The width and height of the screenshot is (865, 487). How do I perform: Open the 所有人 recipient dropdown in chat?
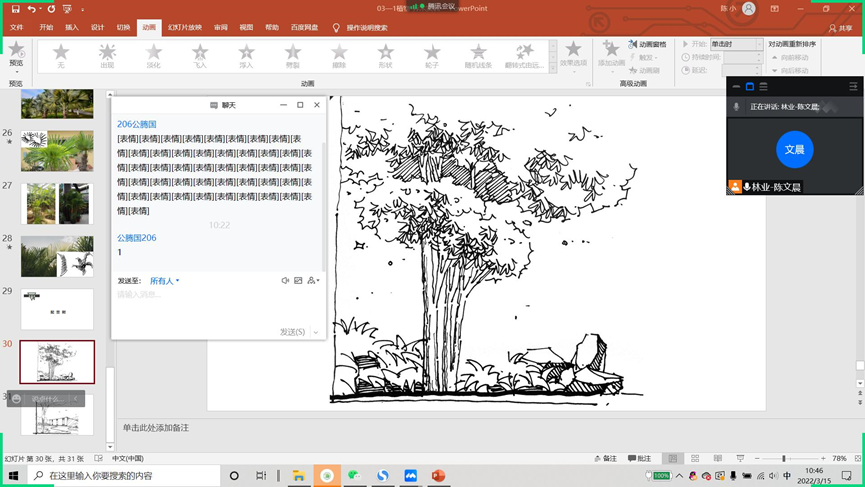(x=165, y=281)
